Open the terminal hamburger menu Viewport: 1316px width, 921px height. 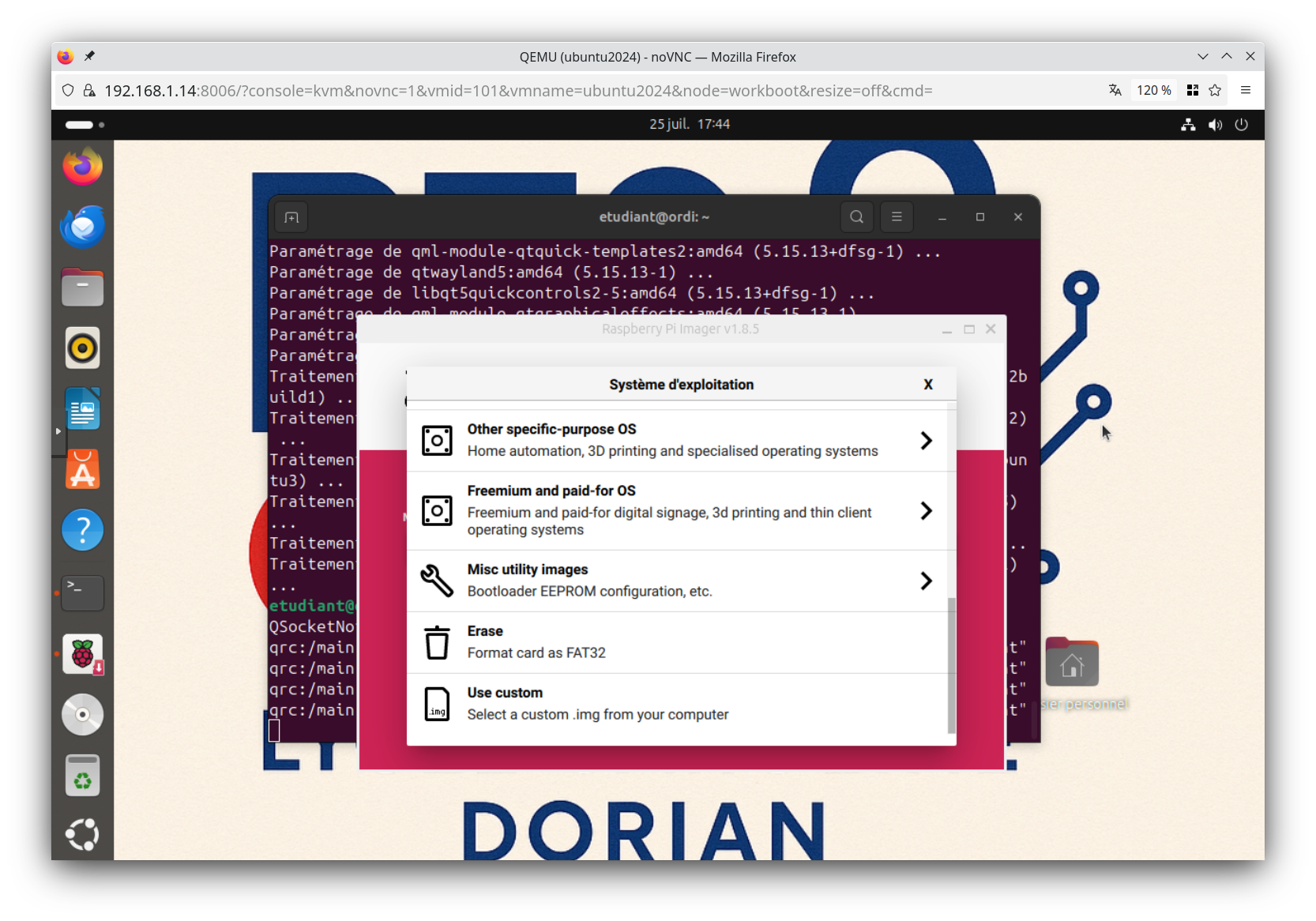point(897,217)
